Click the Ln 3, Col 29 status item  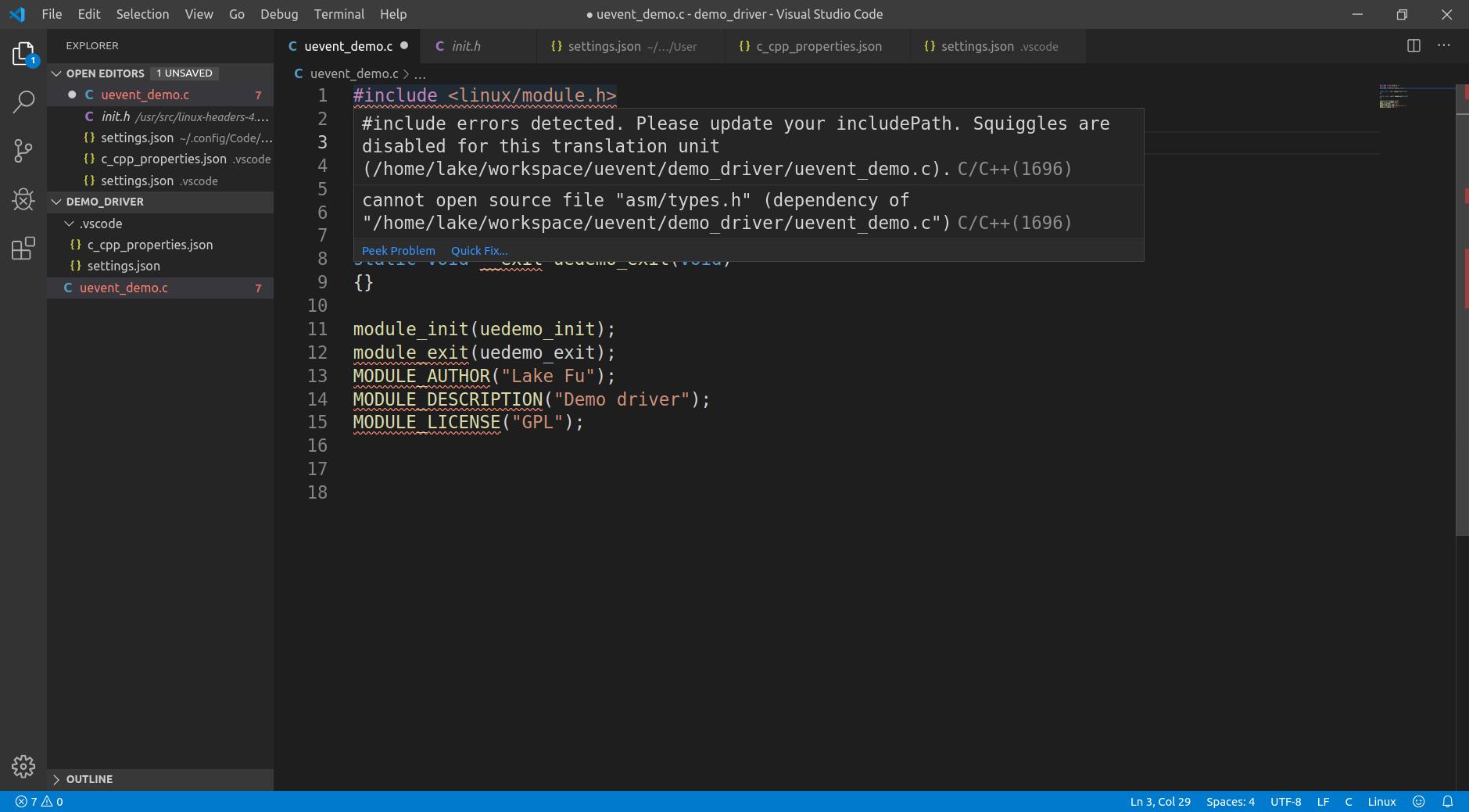click(1160, 802)
